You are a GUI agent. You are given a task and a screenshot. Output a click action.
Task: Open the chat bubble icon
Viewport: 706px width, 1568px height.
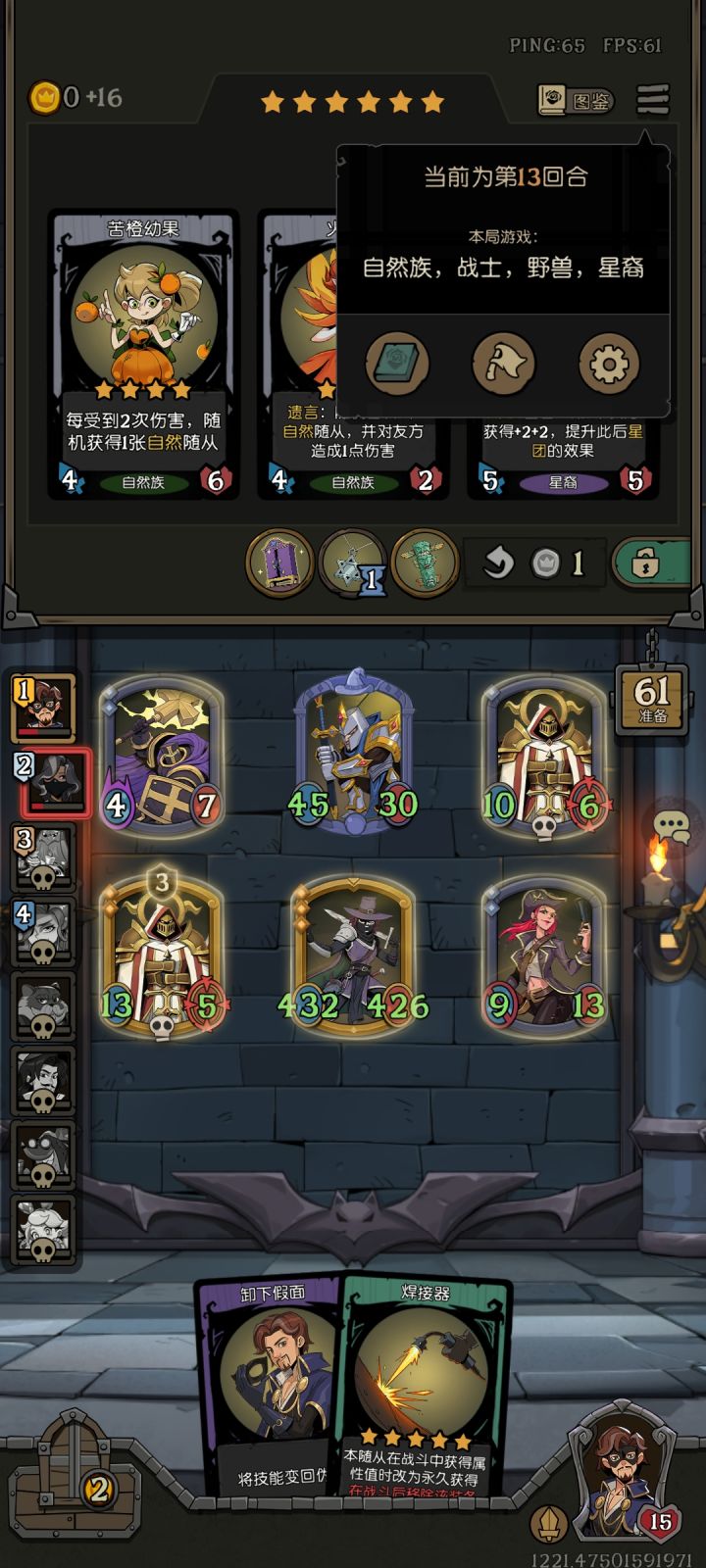tap(673, 826)
